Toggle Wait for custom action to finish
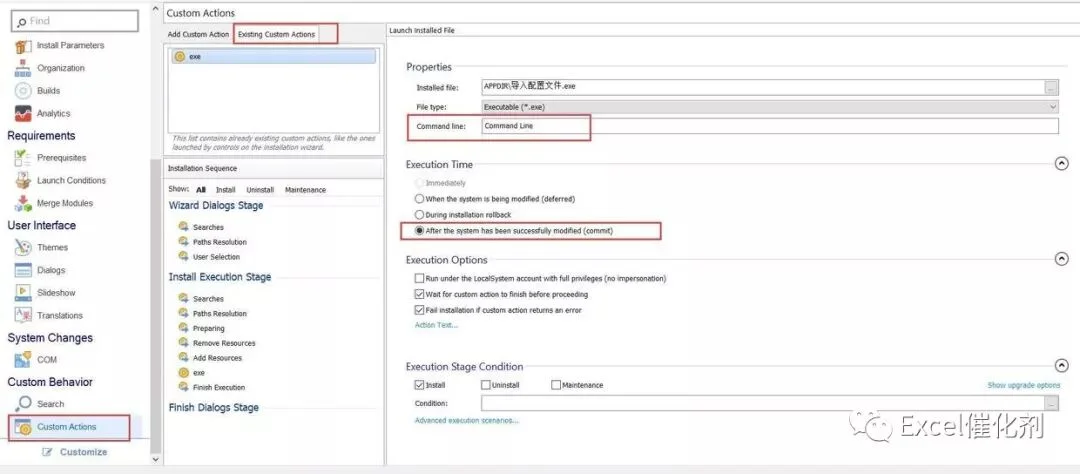The image size is (1080, 474). click(419, 294)
